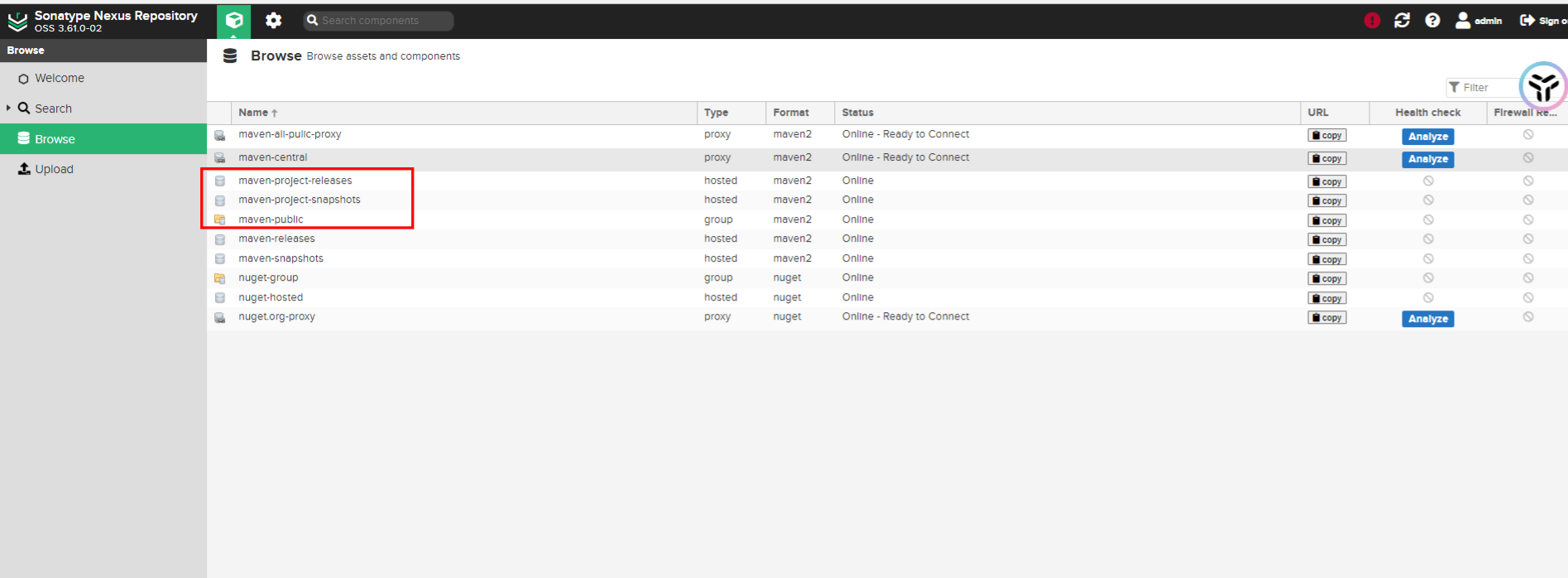The width and height of the screenshot is (1568, 578).
Task: Click the Sign out button
Action: pos(1543,21)
